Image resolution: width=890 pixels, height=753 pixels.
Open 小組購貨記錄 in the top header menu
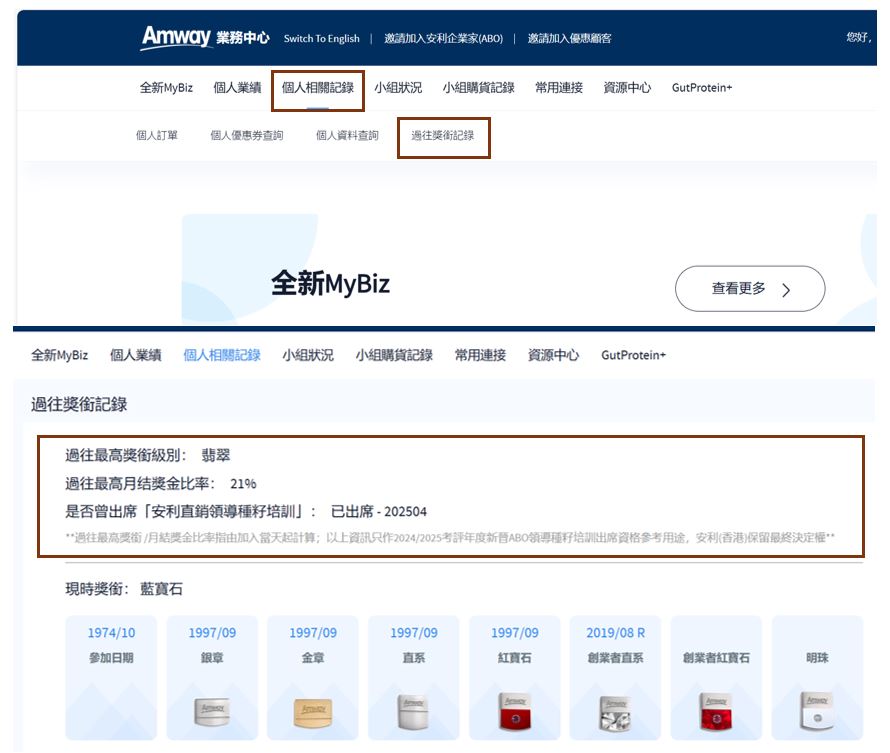478,88
